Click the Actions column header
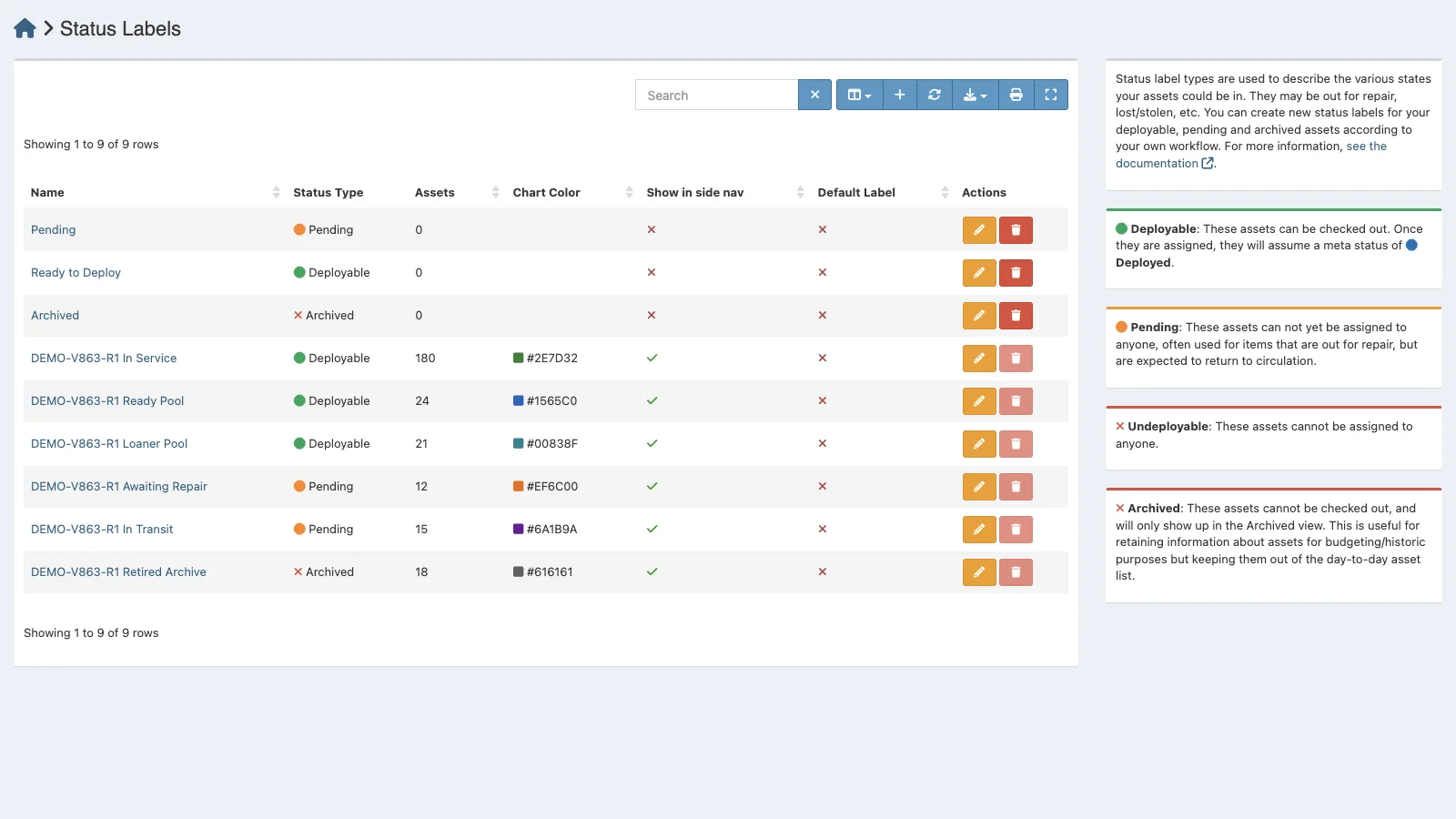The image size is (1456, 819). pos(984,192)
